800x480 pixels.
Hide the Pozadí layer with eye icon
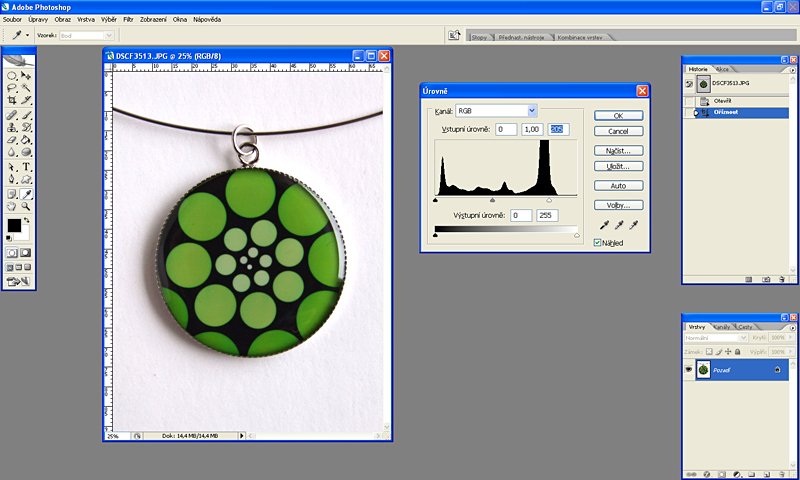(x=689, y=370)
